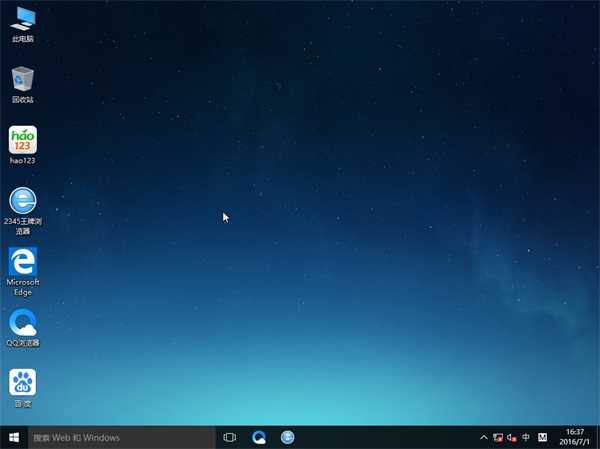Click the show desktop strip at taskbar end
This screenshot has width=600, height=449.
coord(598,438)
